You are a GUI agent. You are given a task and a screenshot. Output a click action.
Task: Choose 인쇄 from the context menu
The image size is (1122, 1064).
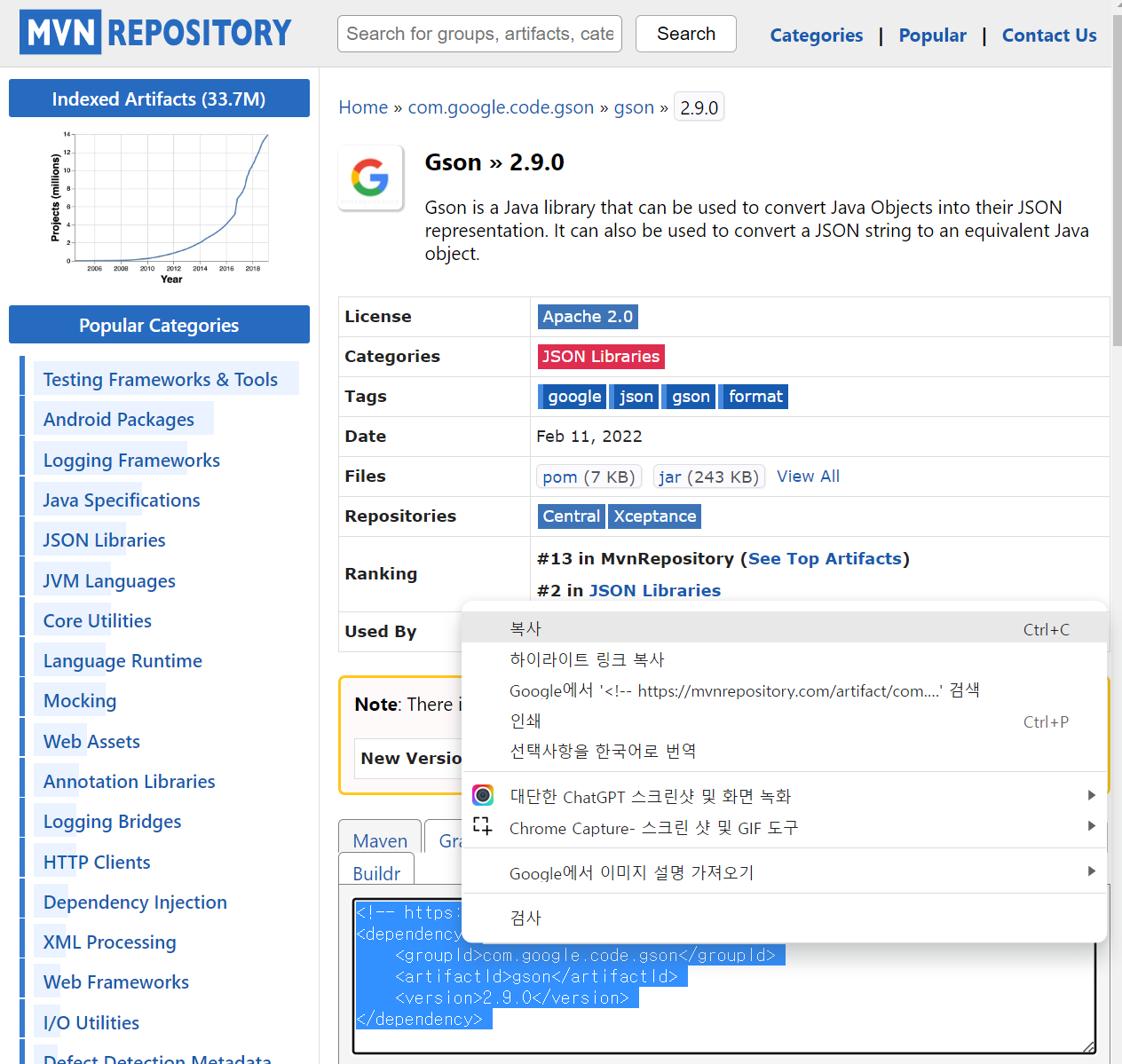coord(785,721)
